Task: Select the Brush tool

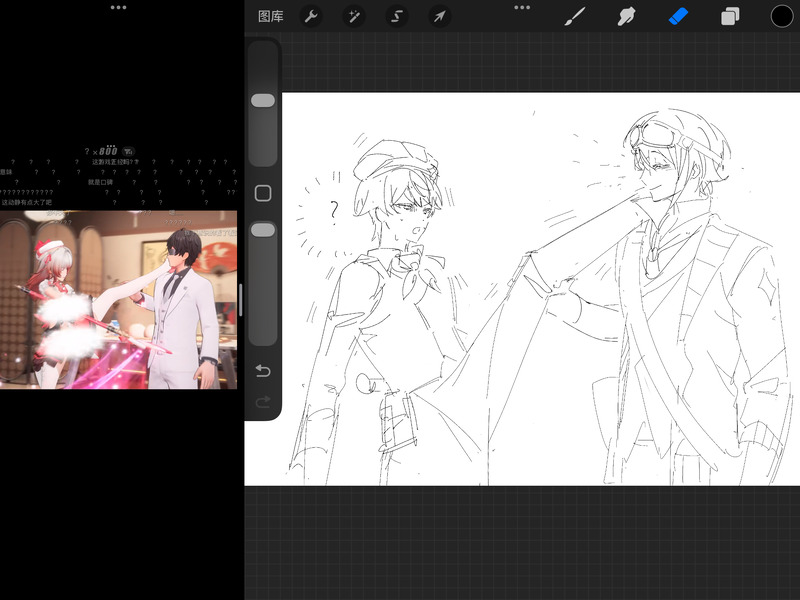Action: pos(575,16)
